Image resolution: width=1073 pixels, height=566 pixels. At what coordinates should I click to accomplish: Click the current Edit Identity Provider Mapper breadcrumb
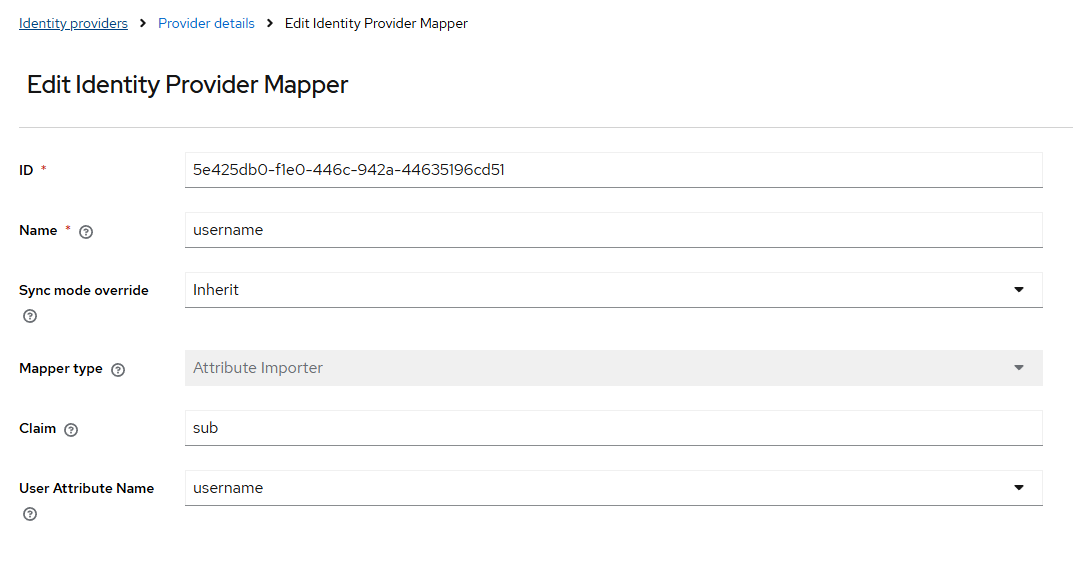[376, 23]
